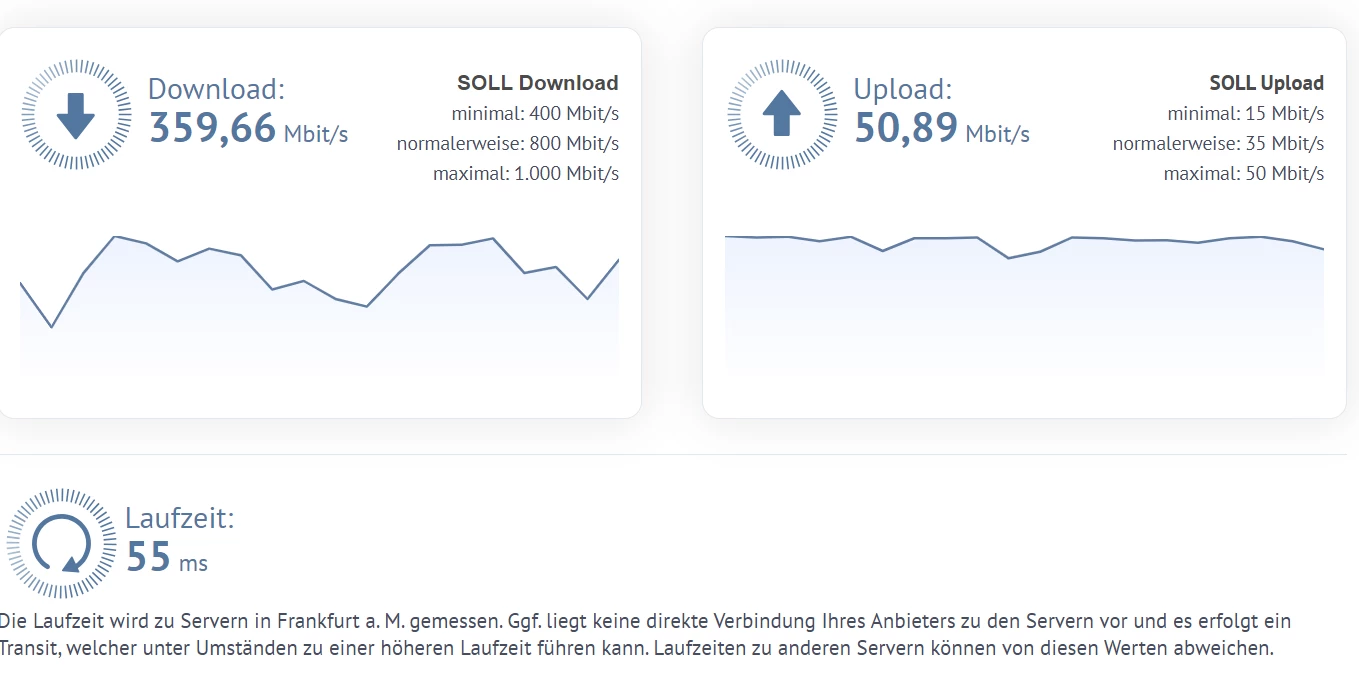Select the SOLL Download heading
Screen dimensions: 1359x678
(537, 83)
